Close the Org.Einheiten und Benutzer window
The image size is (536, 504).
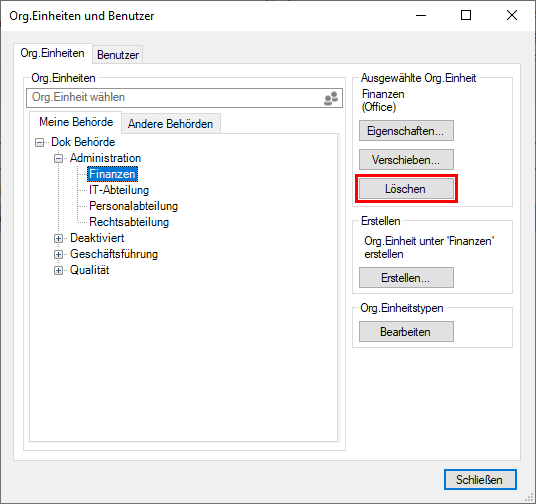(x=512, y=15)
